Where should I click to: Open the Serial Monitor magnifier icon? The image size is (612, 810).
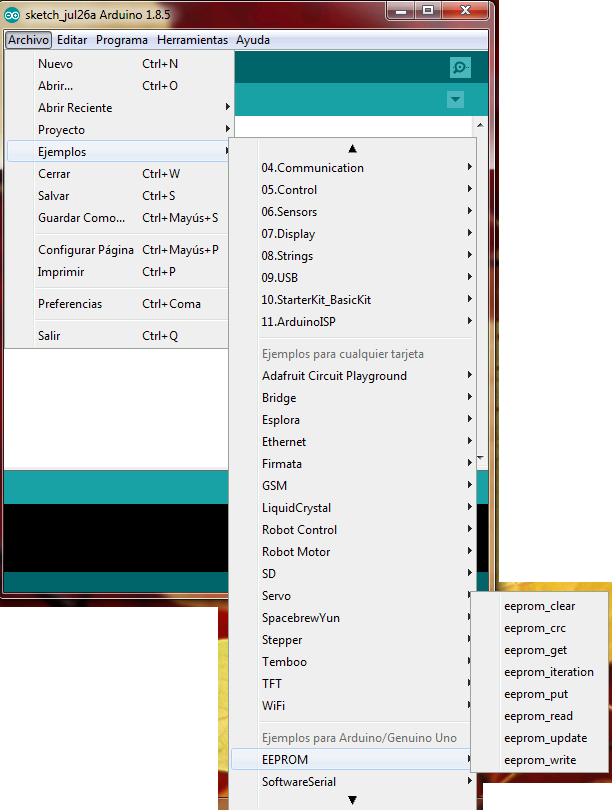(460, 67)
